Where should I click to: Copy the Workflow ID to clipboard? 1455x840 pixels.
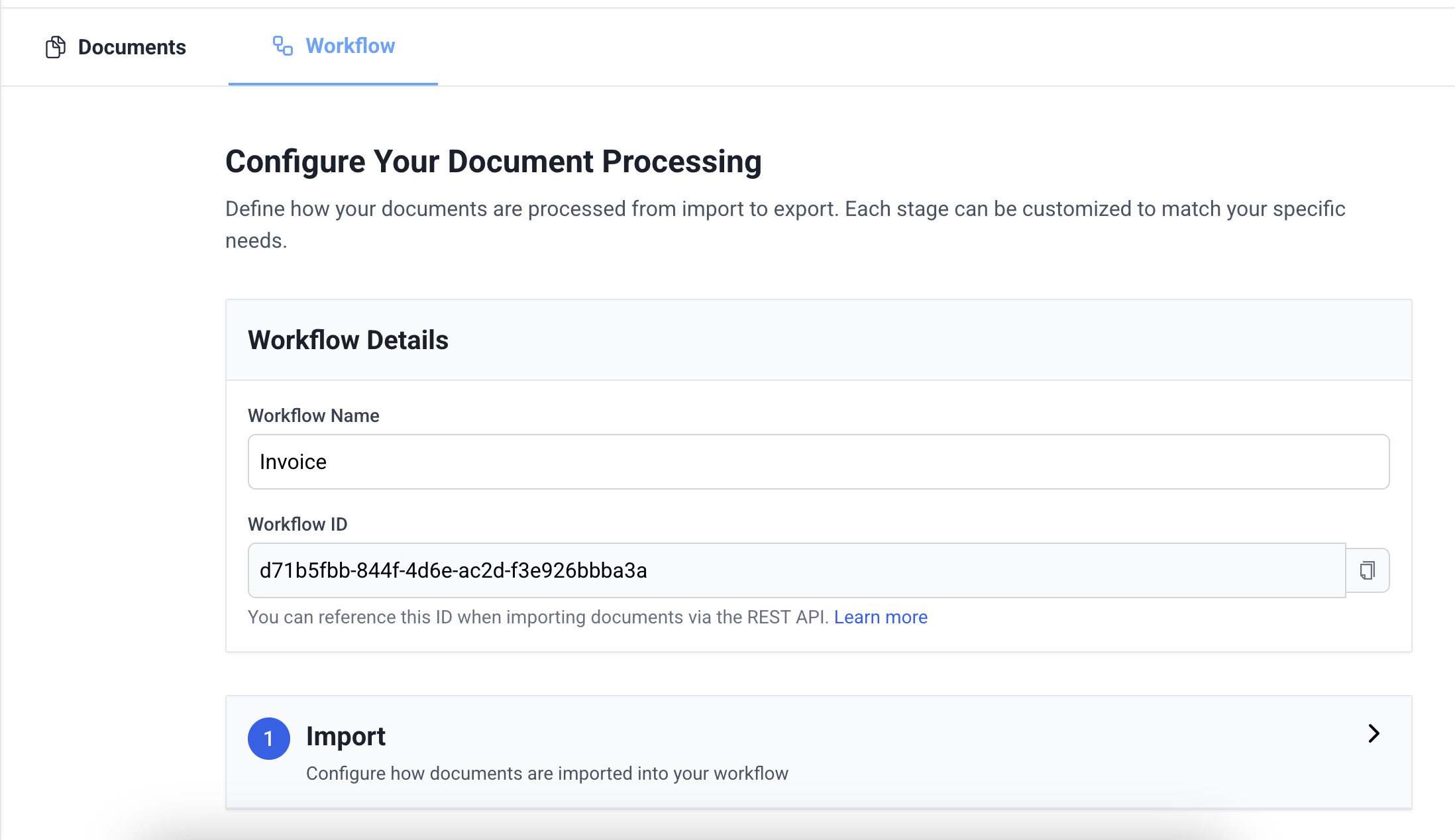pyautogui.click(x=1368, y=570)
